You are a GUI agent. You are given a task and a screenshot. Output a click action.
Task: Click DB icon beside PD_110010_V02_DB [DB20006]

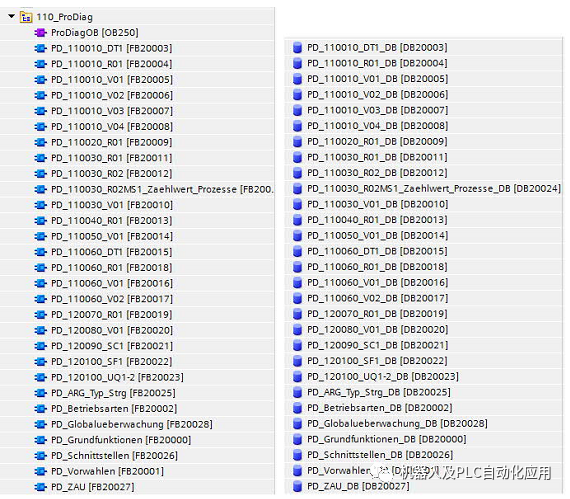297,94
